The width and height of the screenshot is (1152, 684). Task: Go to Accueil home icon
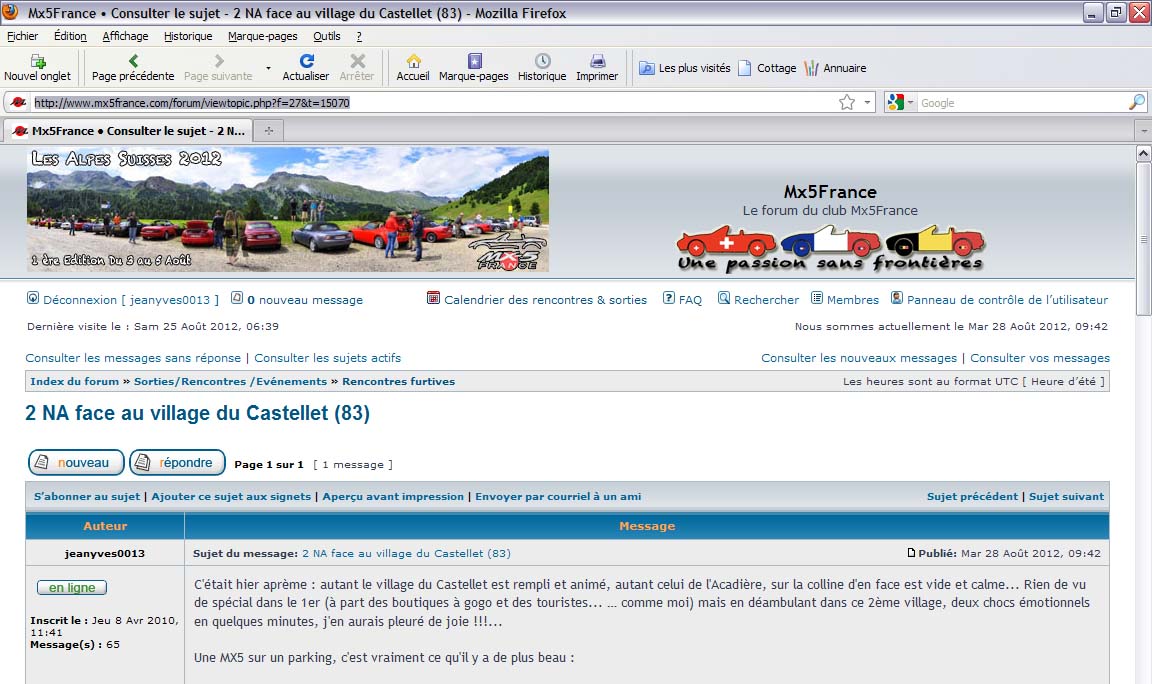point(413,61)
